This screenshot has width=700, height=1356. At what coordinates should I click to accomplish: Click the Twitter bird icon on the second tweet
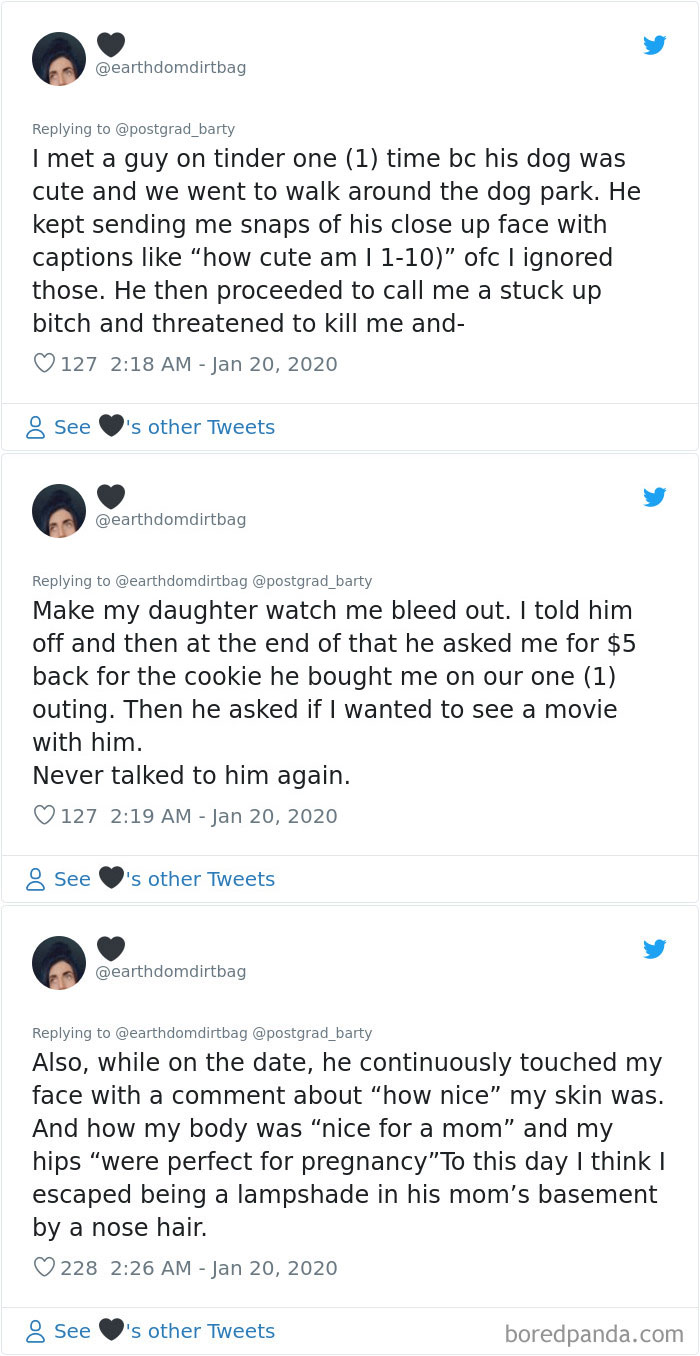point(655,497)
